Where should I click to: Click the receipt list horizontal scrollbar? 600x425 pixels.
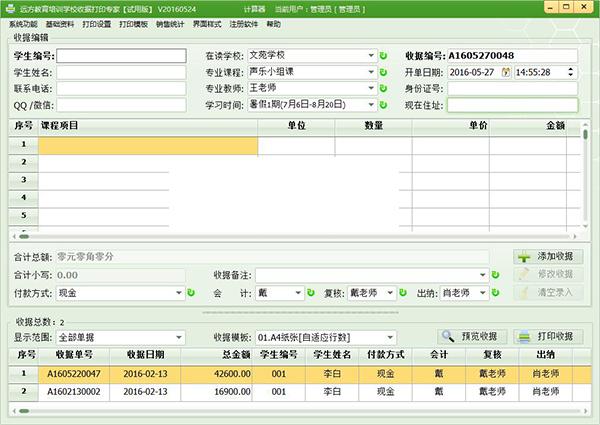pyautogui.click(x=300, y=411)
